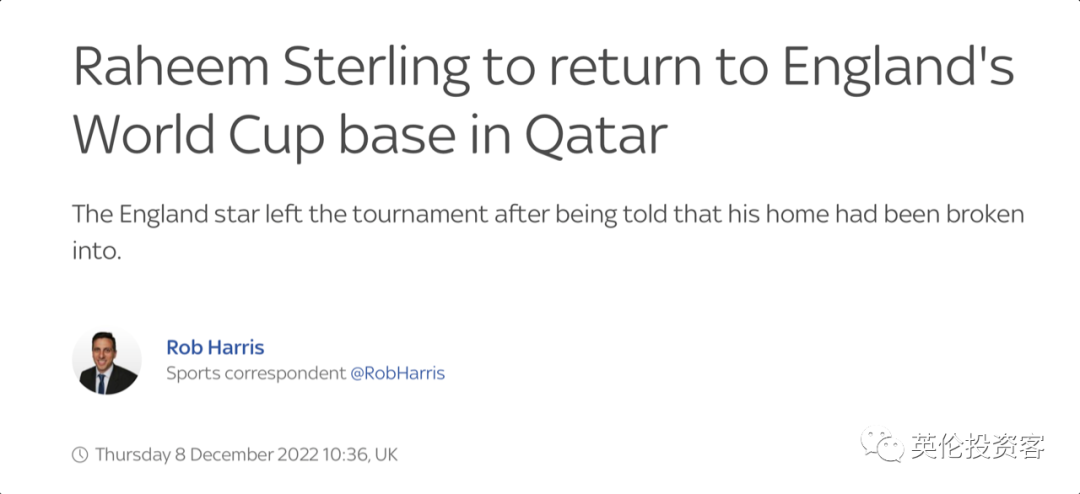Click 'UK' at the end of the timestamp

pyautogui.click(x=386, y=455)
